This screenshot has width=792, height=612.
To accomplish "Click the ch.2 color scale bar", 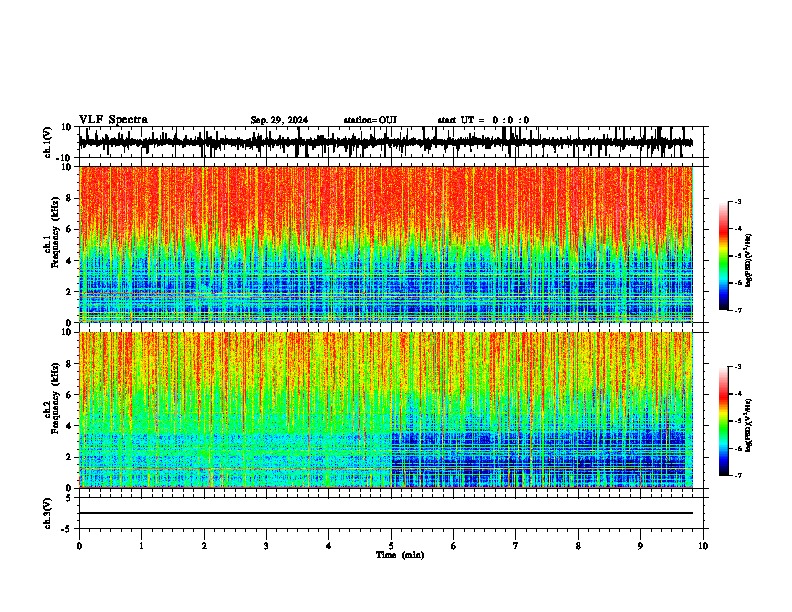I will (723, 421).
